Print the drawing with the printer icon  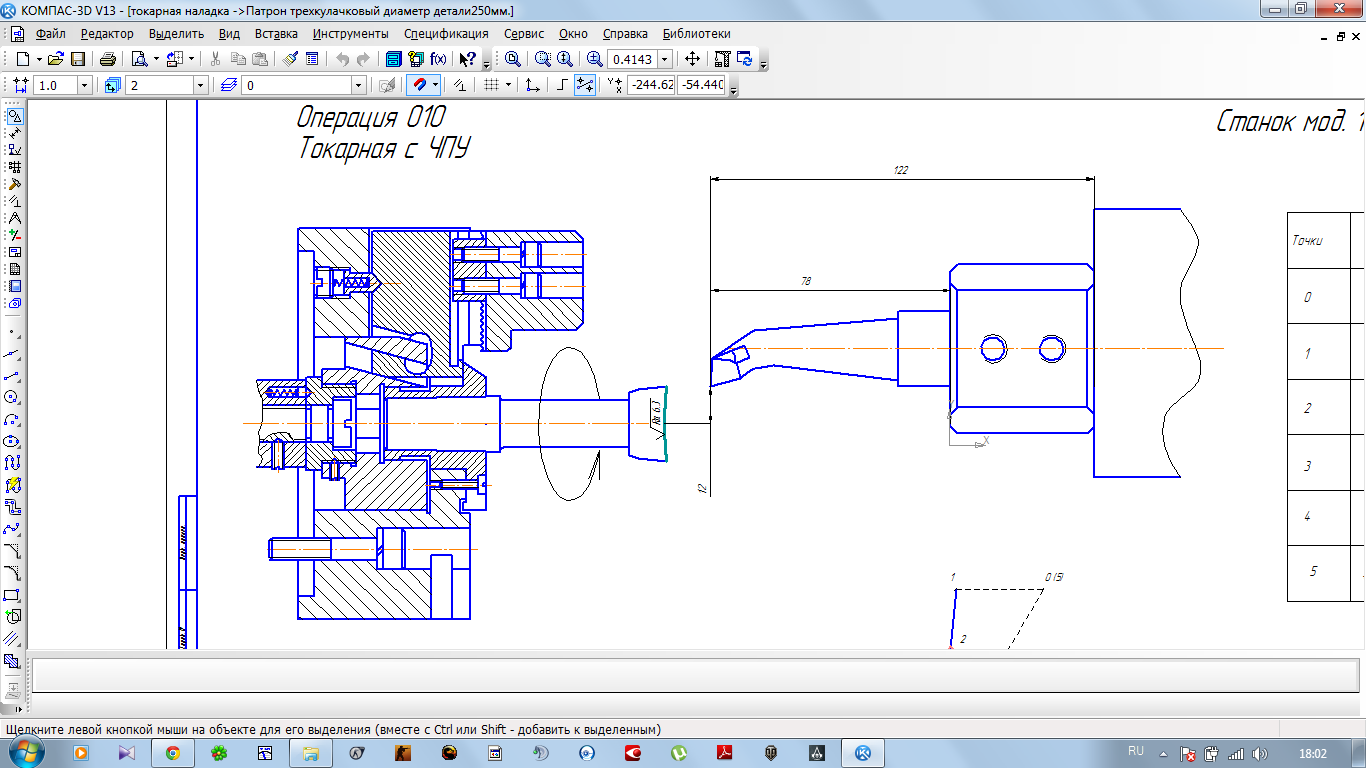coord(108,59)
